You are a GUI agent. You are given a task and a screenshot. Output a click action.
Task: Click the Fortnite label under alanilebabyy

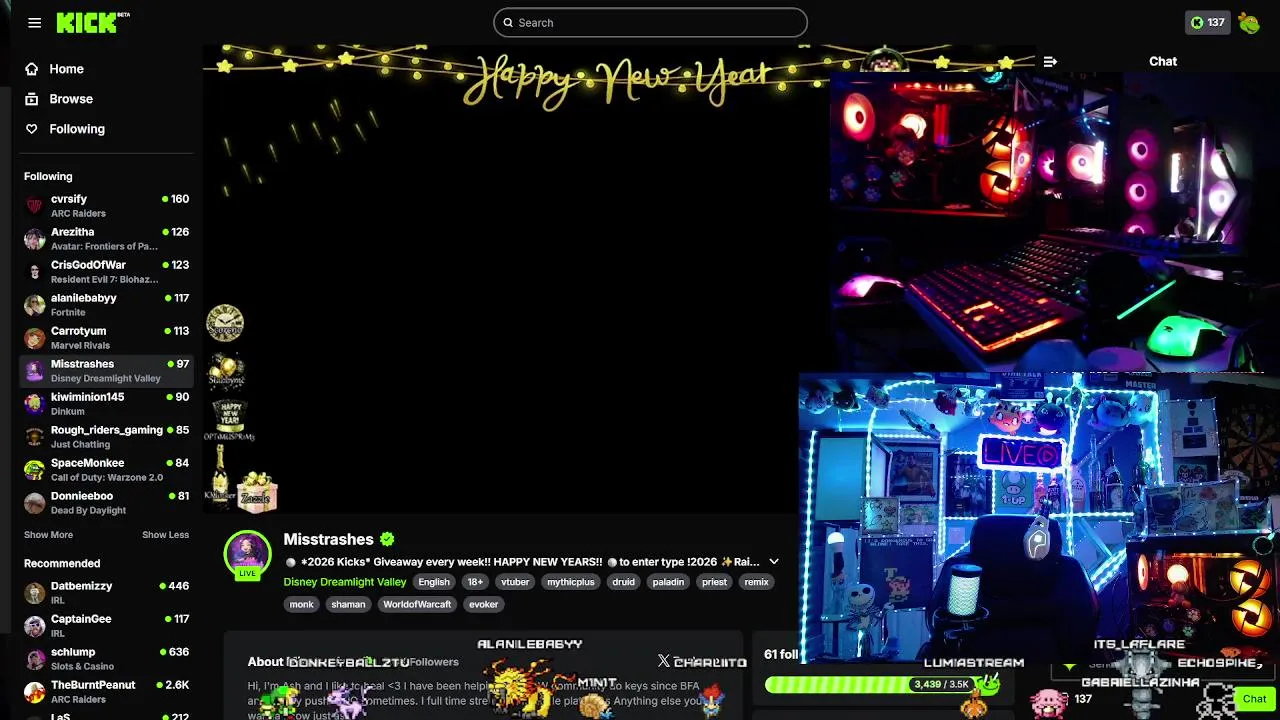coord(68,312)
